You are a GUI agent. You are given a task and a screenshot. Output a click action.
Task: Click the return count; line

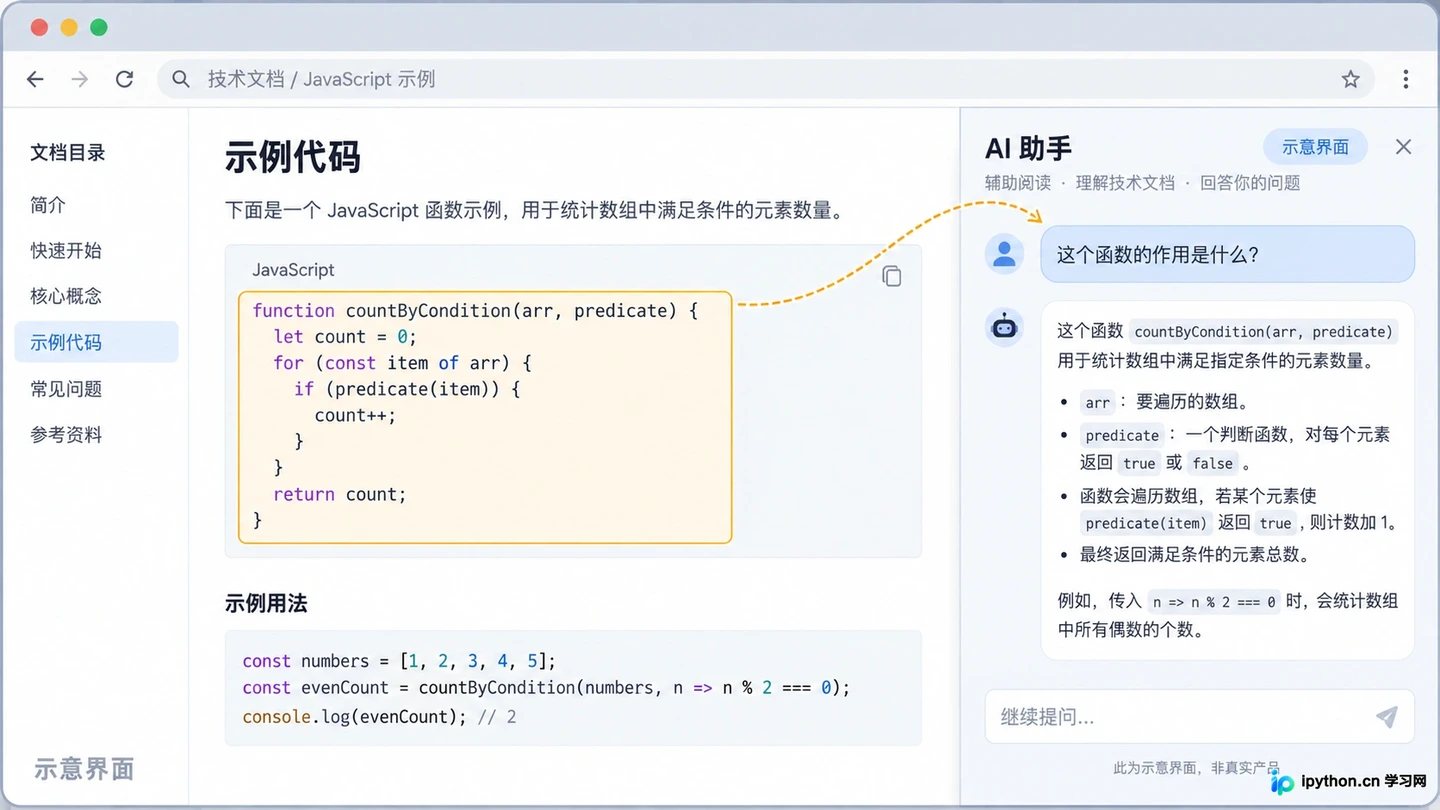pyautogui.click(x=340, y=494)
